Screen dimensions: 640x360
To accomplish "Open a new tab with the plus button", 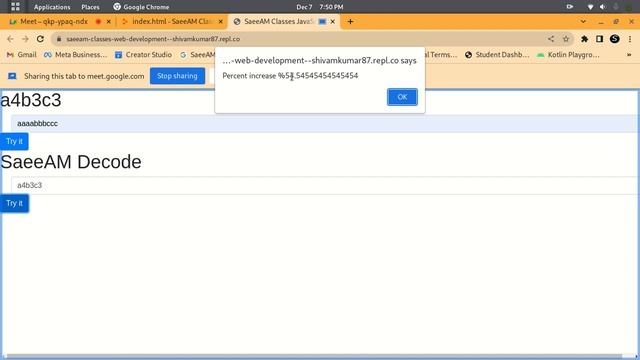I will pos(350,22).
